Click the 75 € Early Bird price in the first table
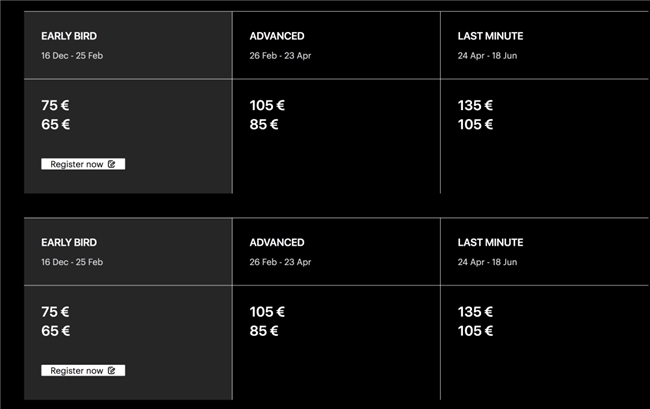The image size is (650, 409). (x=56, y=105)
